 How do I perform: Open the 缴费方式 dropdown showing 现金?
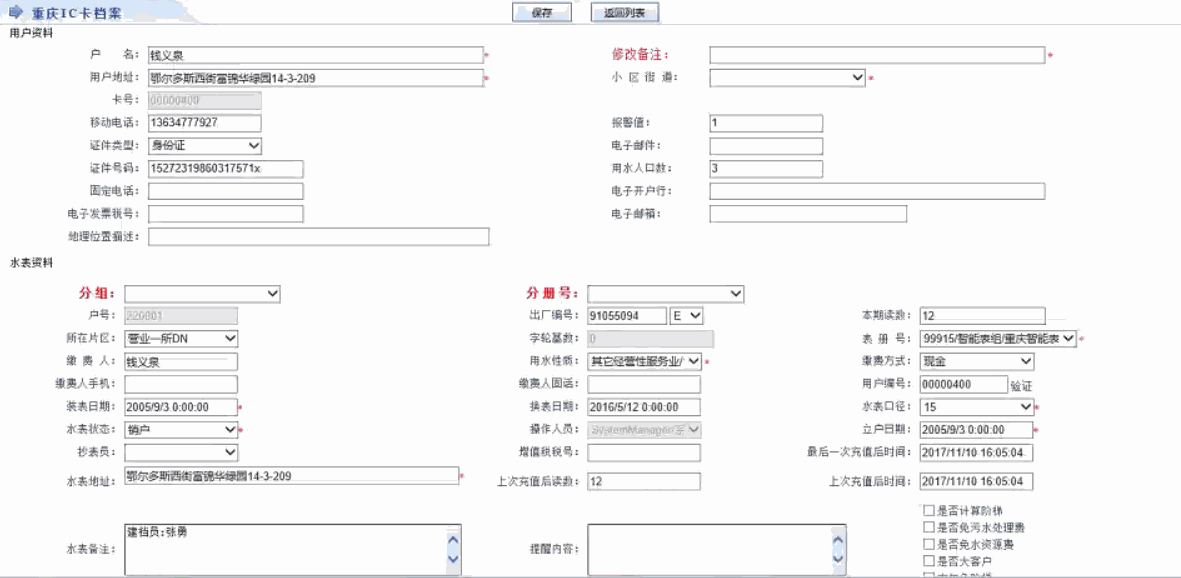(977, 361)
